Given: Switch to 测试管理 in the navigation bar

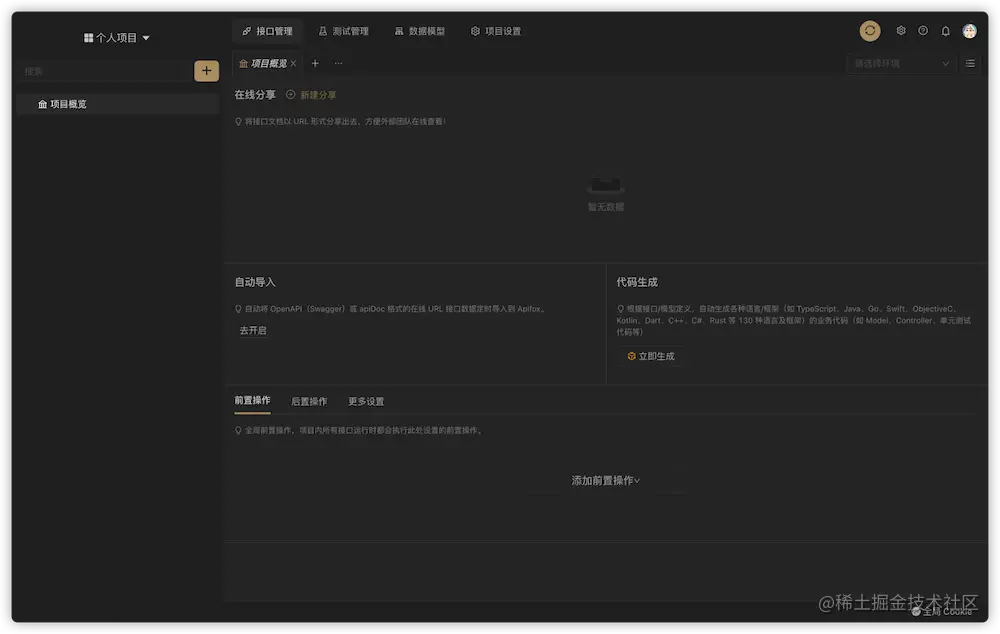Looking at the screenshot, I should (344, 31).
